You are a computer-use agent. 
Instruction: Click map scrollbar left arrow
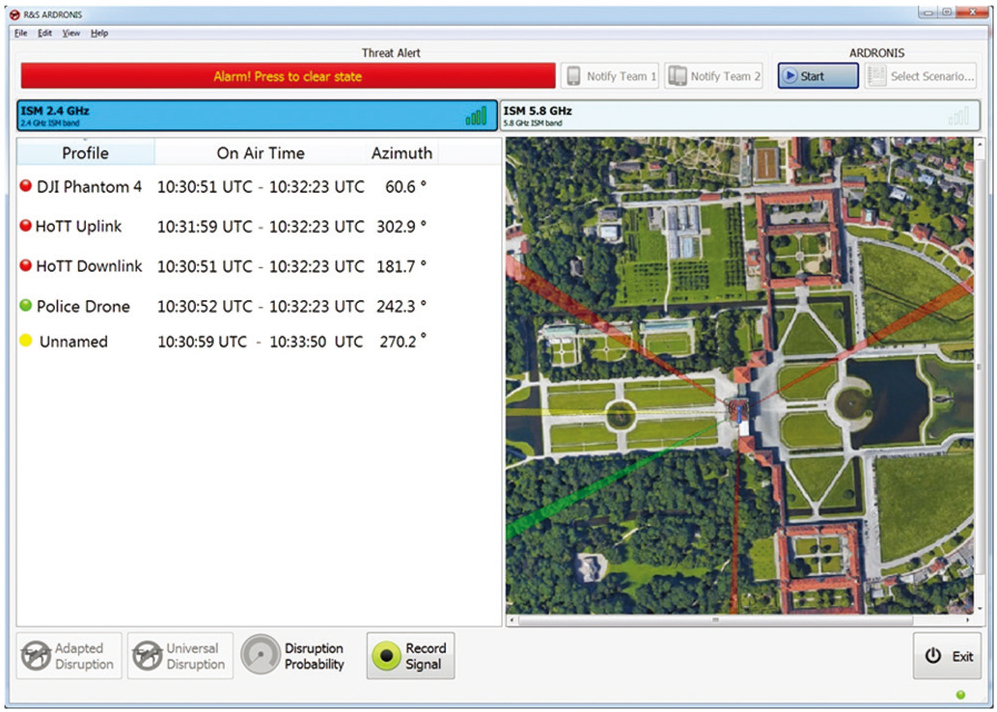click(x=511, y=620)
